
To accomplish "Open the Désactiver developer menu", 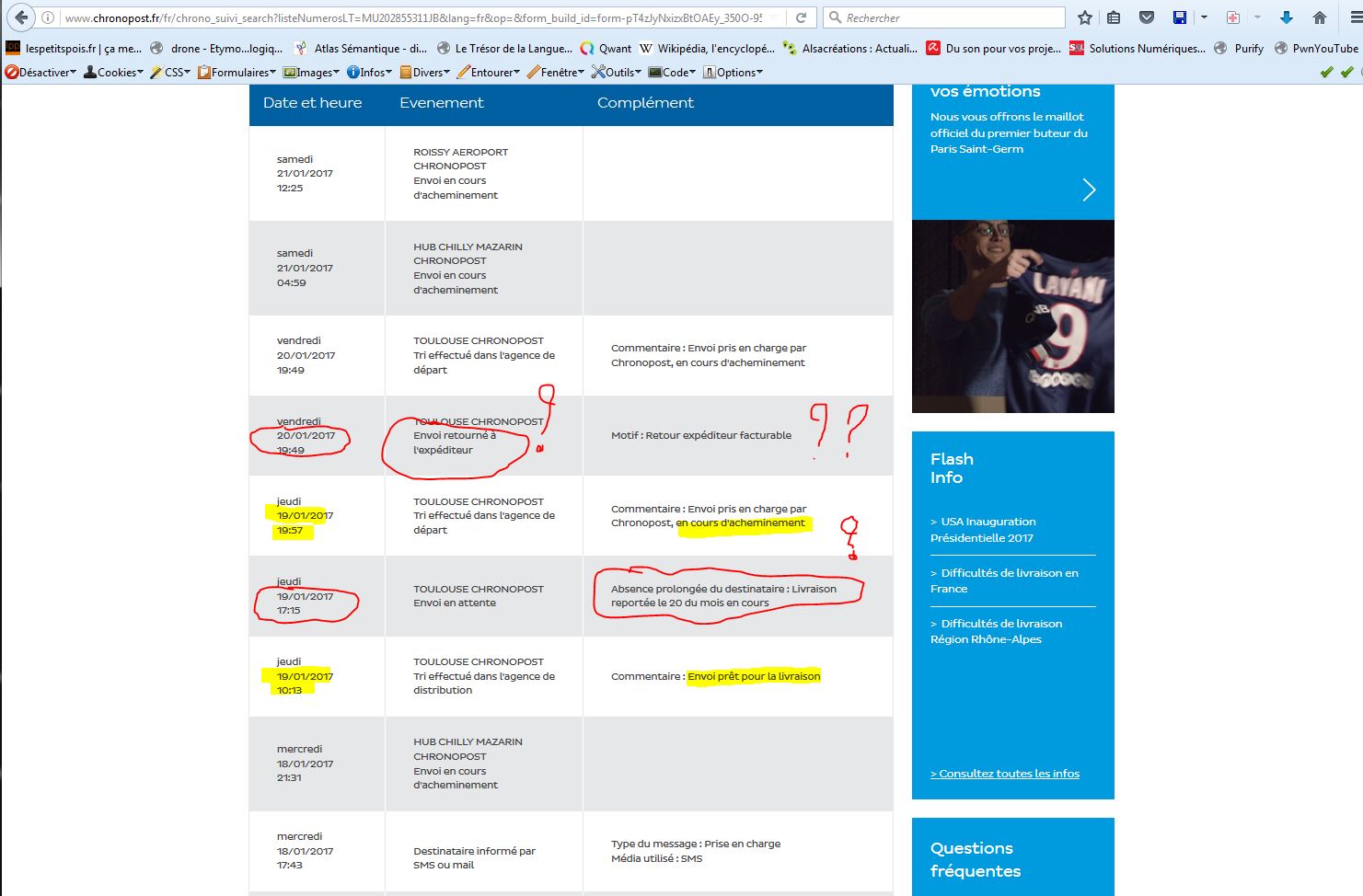I will point(40,73).
